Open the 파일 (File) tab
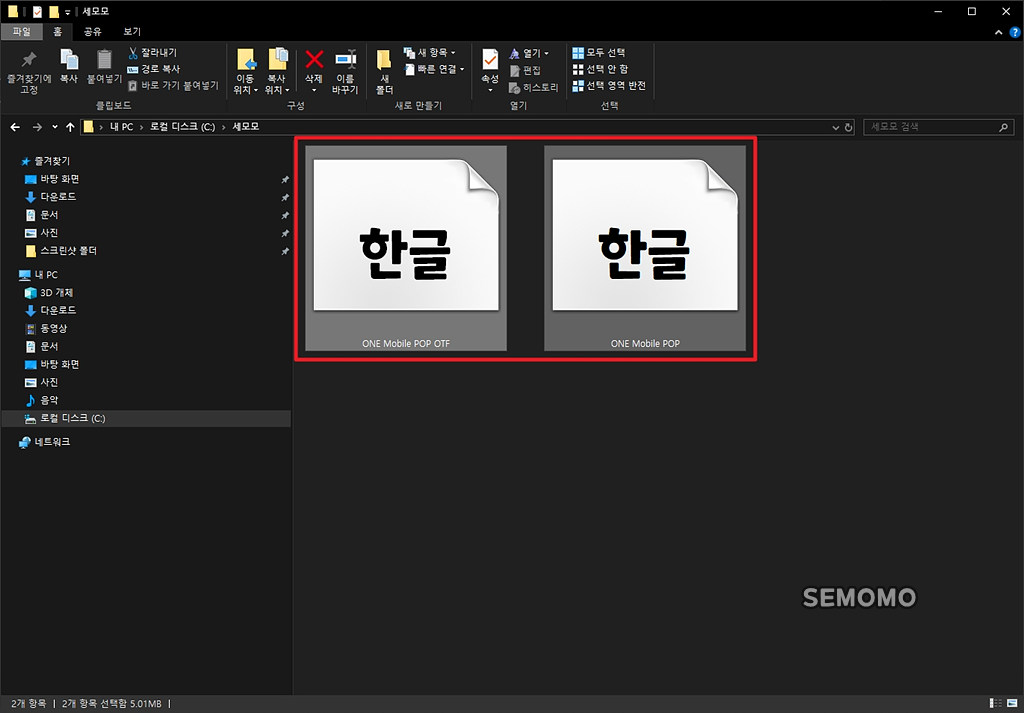Viewport: 1024px width, 713px height. (x=22, y=31)
